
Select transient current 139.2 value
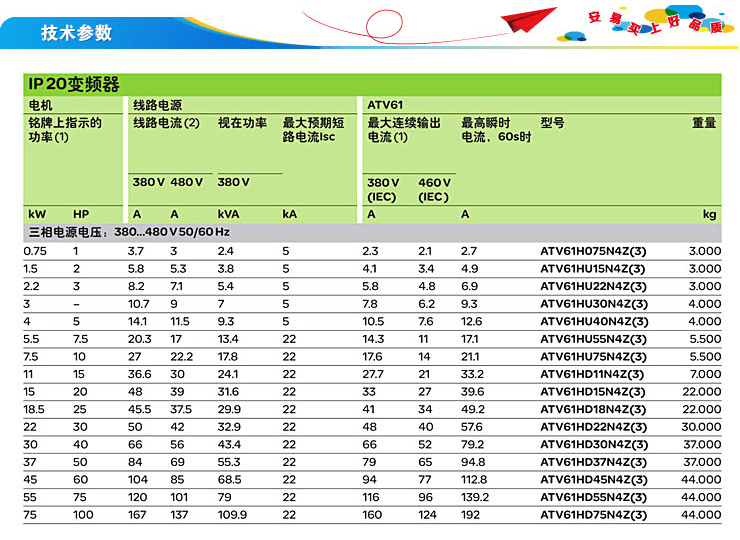click(x=475, y=498)
